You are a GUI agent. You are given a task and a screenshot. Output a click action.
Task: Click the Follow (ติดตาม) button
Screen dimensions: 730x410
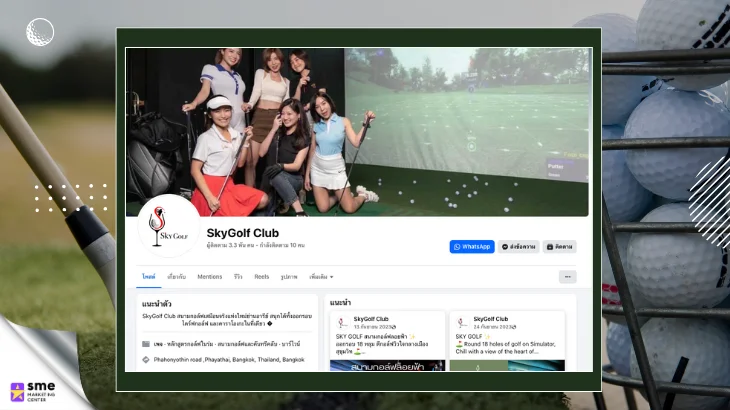pyautogui.click(x=560, y=246)
